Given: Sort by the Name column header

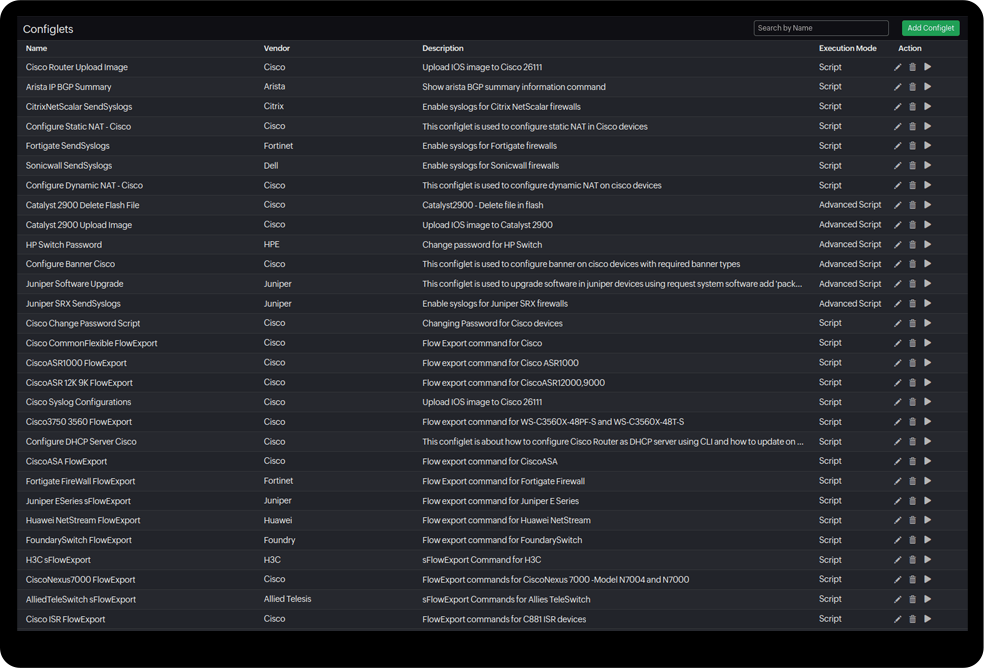Looking at the screenshot, I should 36,48.
